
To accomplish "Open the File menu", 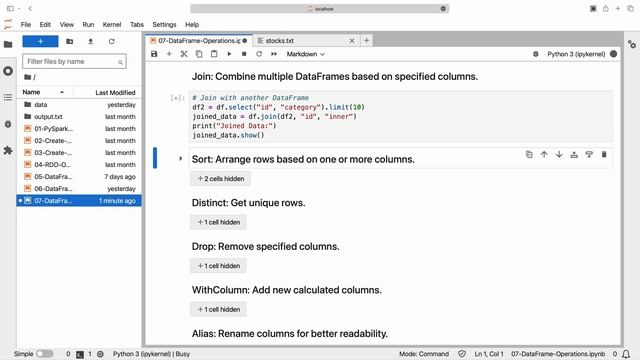I will click(26, 24).
